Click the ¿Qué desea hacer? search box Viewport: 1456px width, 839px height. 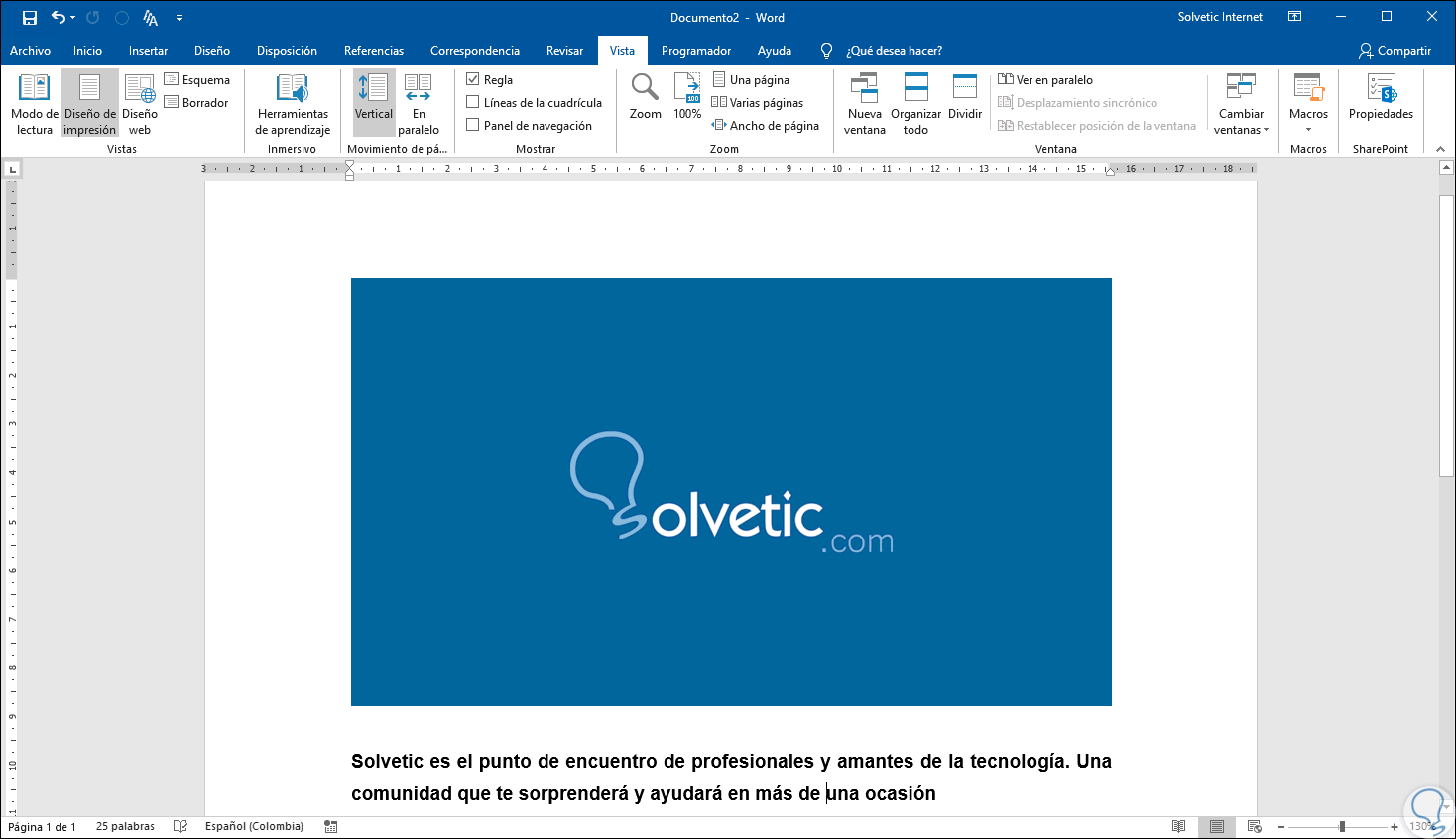(x=894, y=51)
